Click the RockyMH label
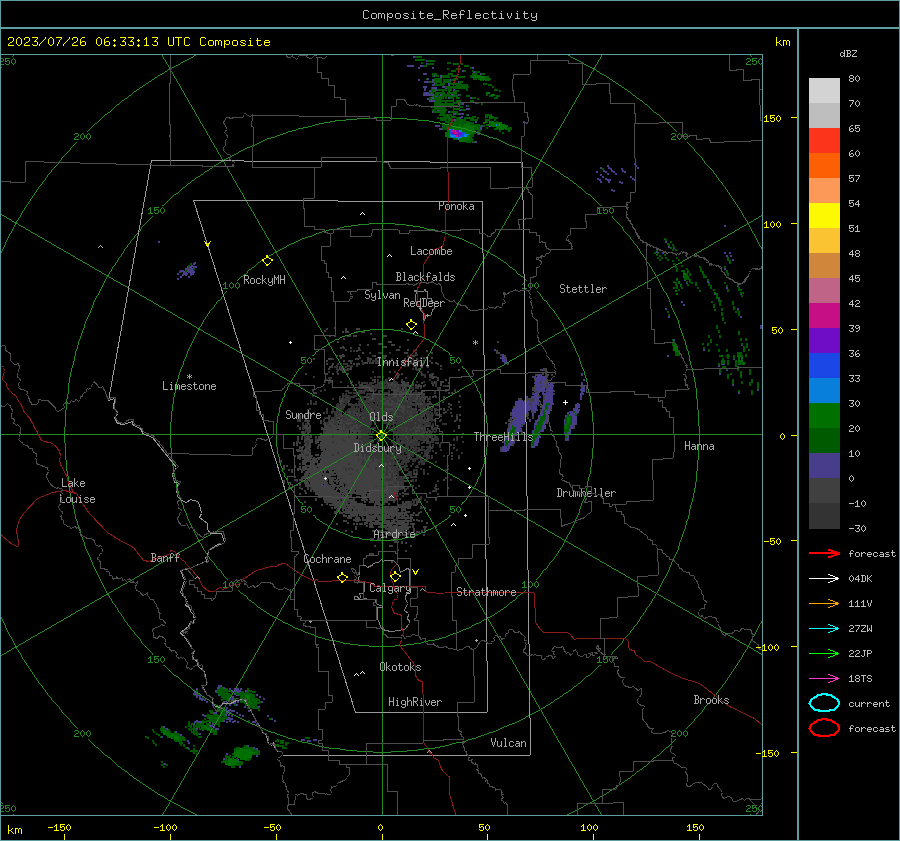Viewport: 900px width, 841px height. 264,280
